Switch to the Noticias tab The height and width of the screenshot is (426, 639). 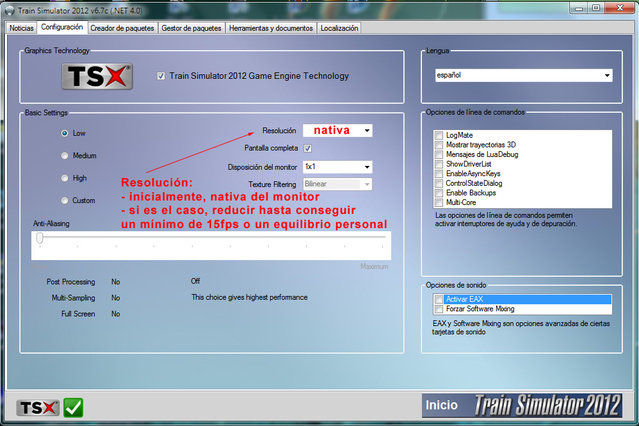click(22, 28)
